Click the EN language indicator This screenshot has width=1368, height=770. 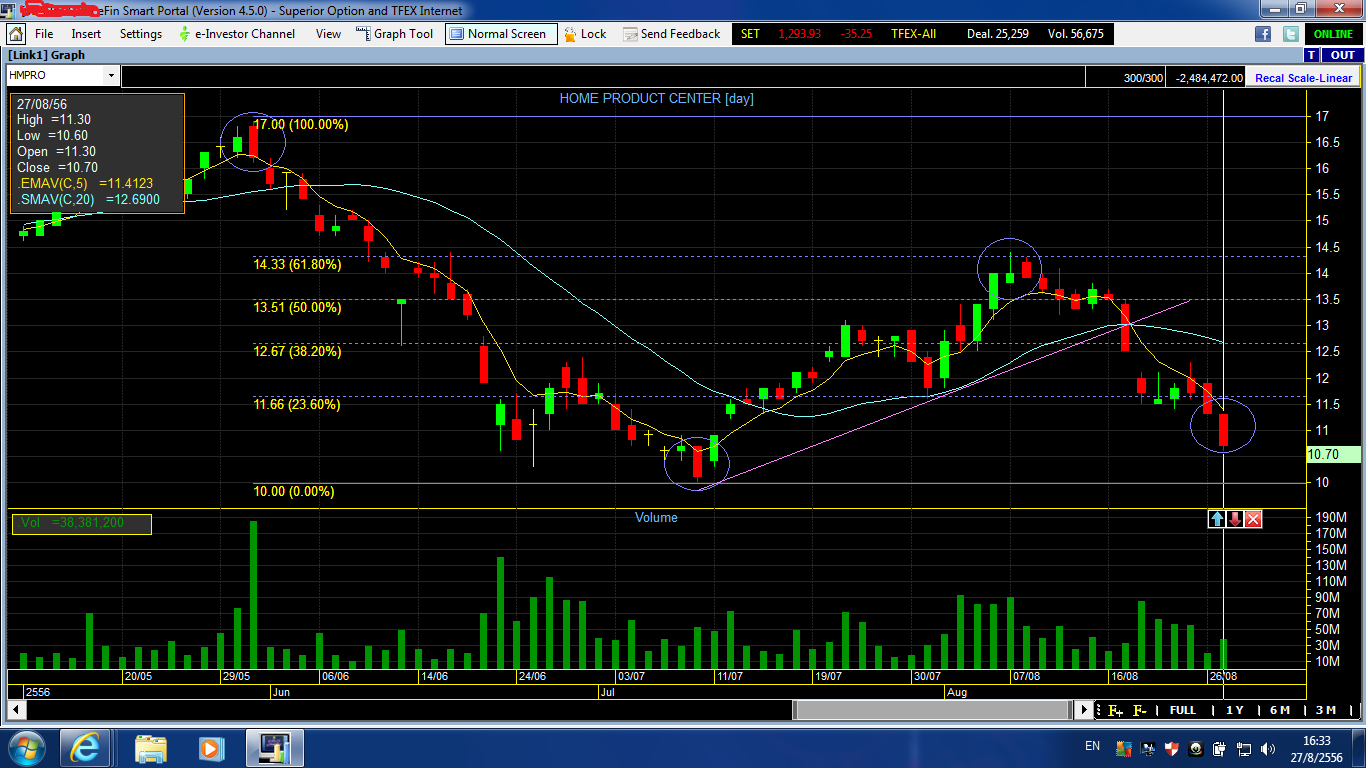[x=1093, y=746]
